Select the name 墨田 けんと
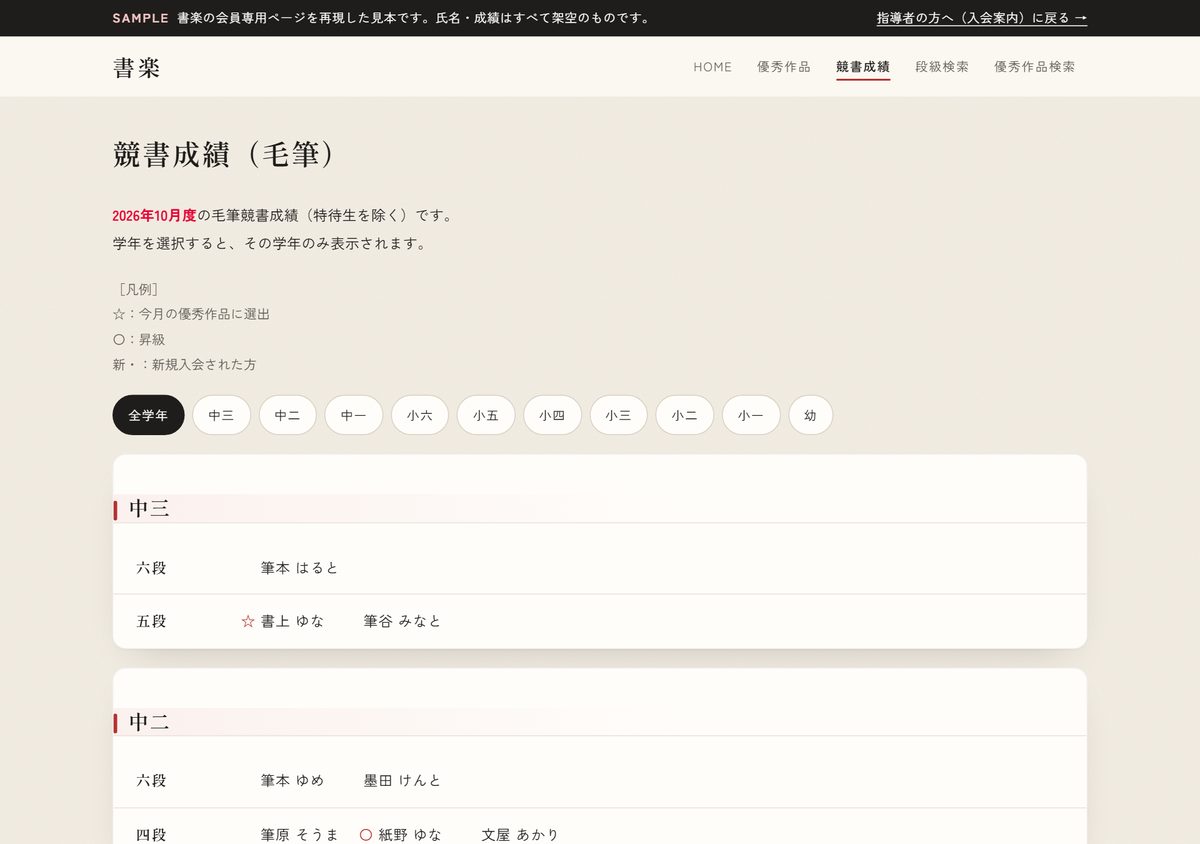This screenshot has width=1200, height=844. tap(402, 781)
